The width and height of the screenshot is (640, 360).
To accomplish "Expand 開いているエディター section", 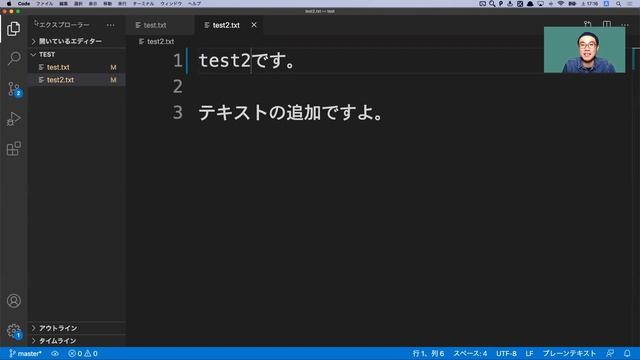I will coord(77,41).
